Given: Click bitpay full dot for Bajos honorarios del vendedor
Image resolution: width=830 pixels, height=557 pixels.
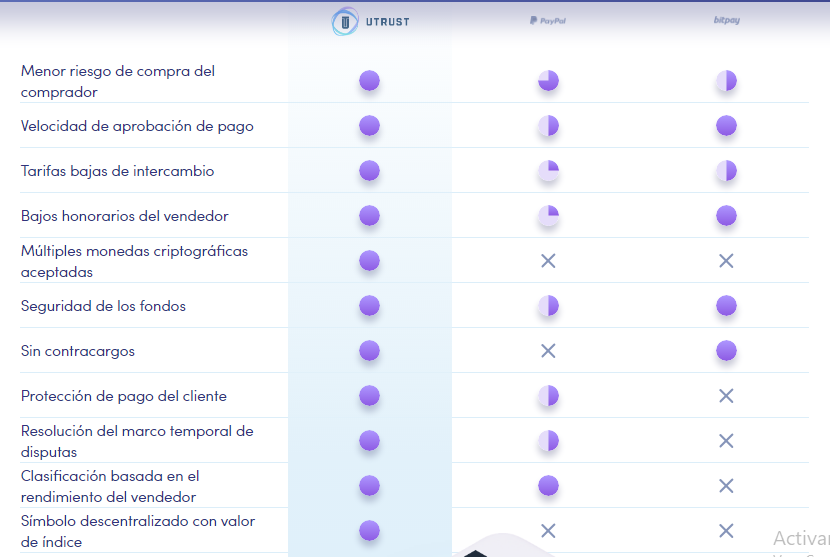Looking at the screenshot, I should point(726,215).
